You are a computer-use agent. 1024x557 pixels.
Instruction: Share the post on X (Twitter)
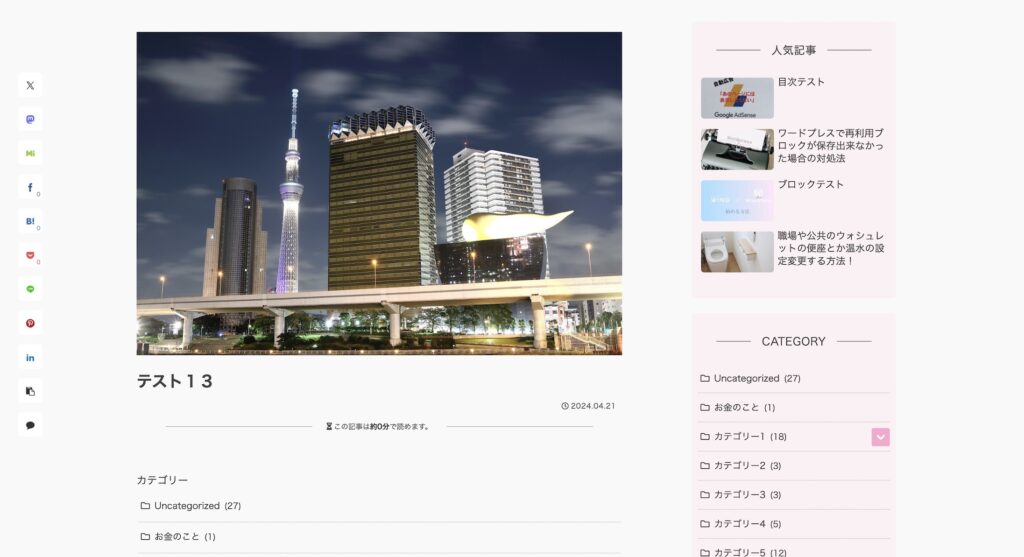pyautogui.click(x=30, y=86)
